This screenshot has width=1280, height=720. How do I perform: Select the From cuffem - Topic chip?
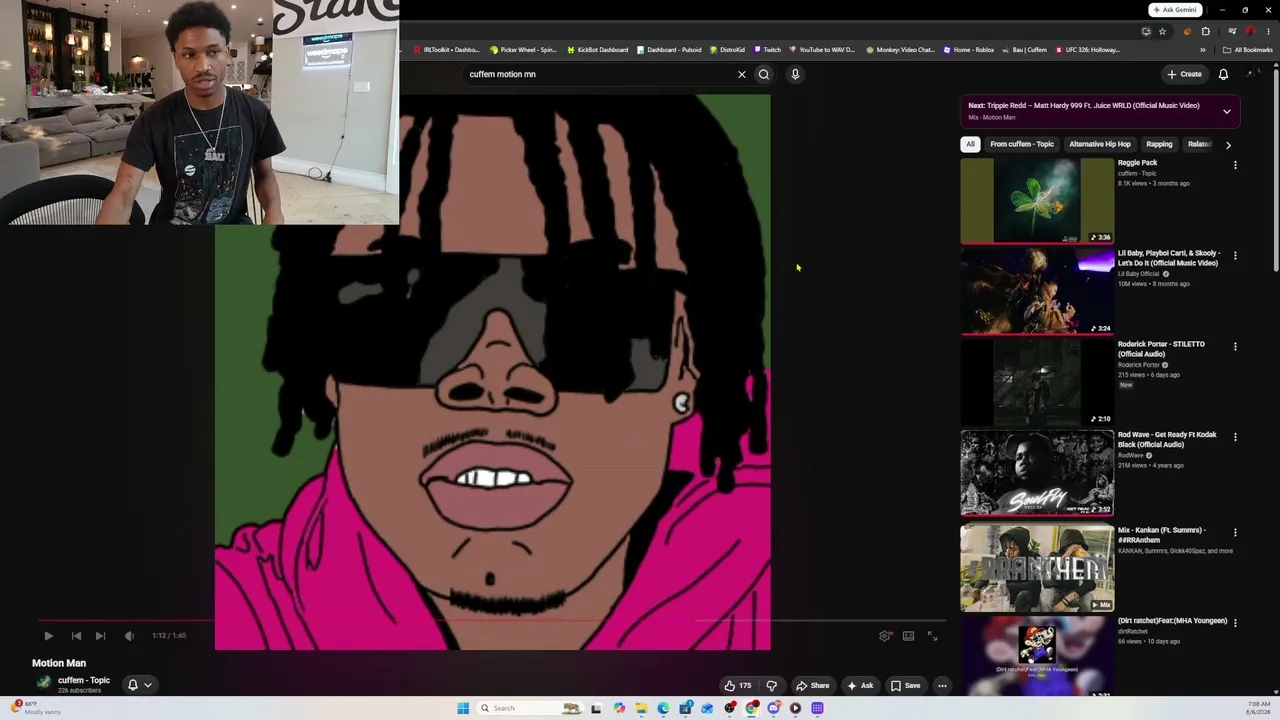tap(1022, 144)
